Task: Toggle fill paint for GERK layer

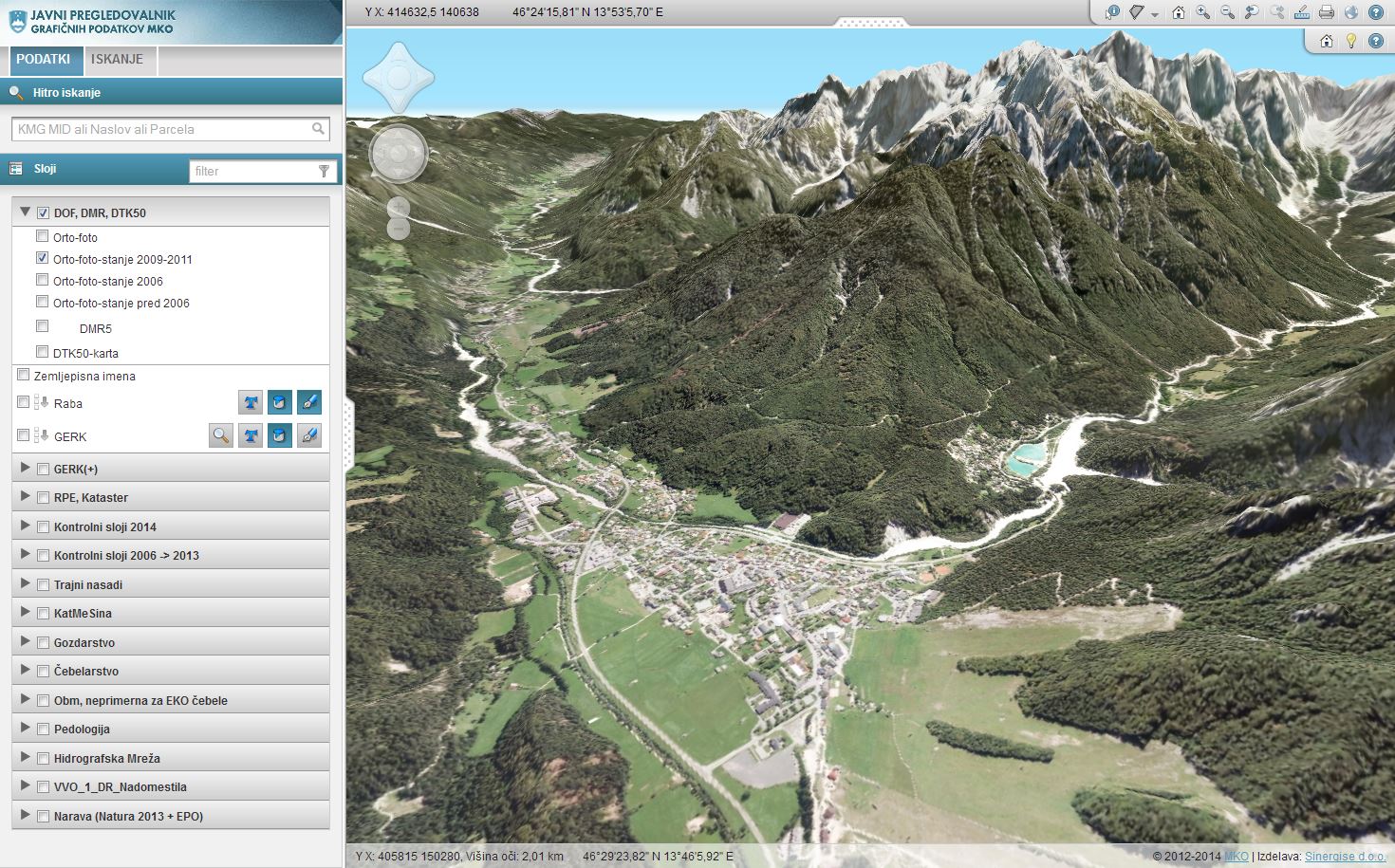Action: 280,435
